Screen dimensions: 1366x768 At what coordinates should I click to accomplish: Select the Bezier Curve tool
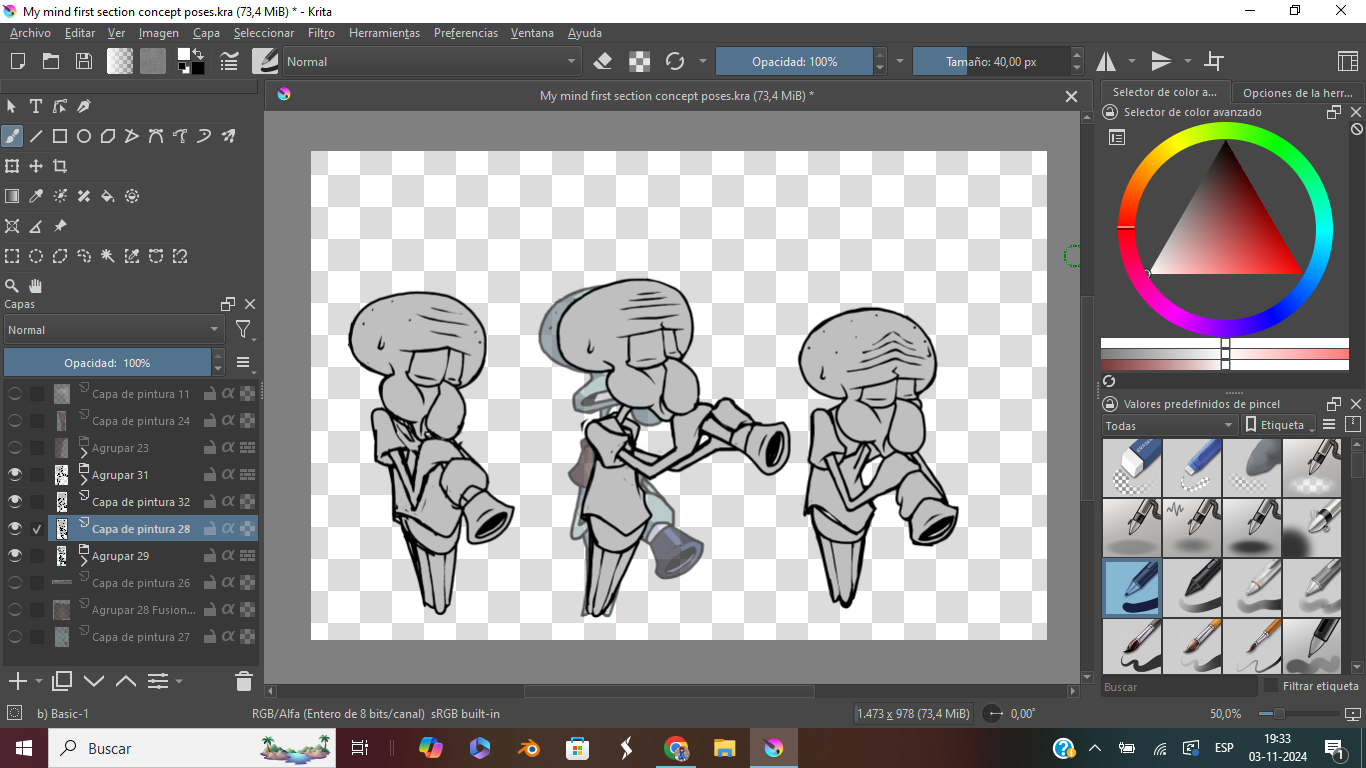156,136
